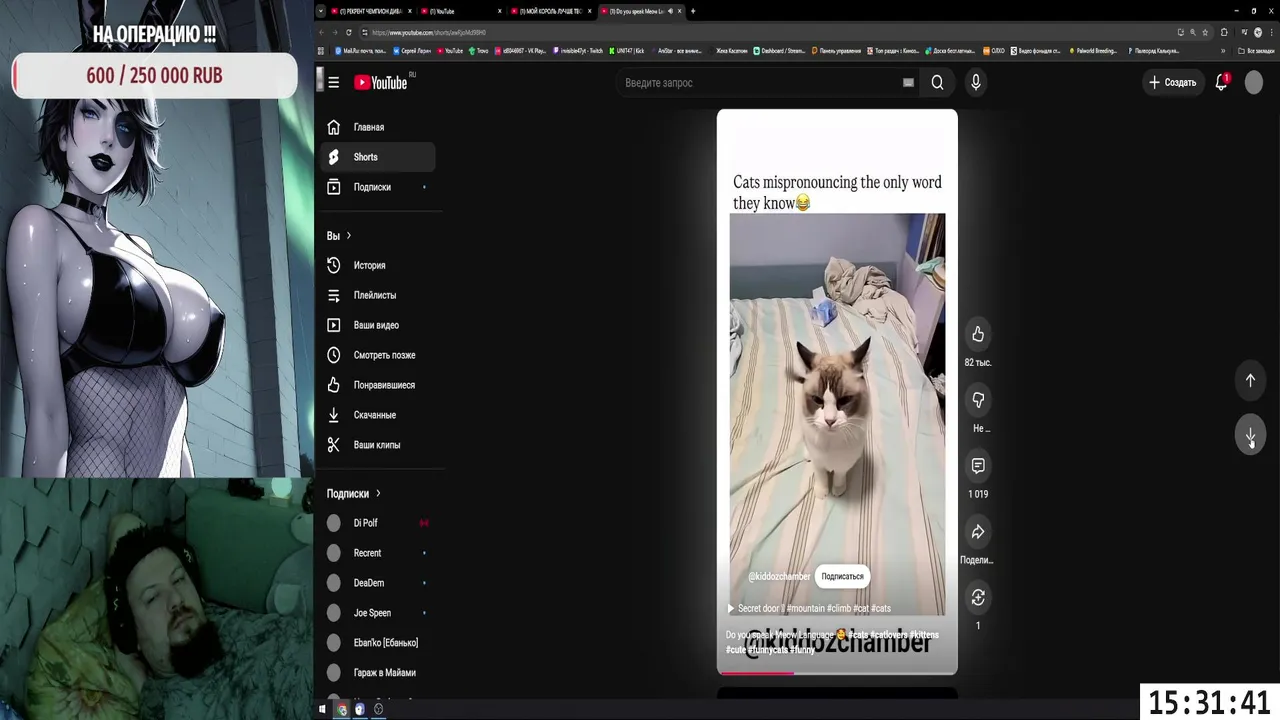Open Ваши видео in the sidebar
Image resolution: width=1280 pixels, height=720 pixels.
378,325
